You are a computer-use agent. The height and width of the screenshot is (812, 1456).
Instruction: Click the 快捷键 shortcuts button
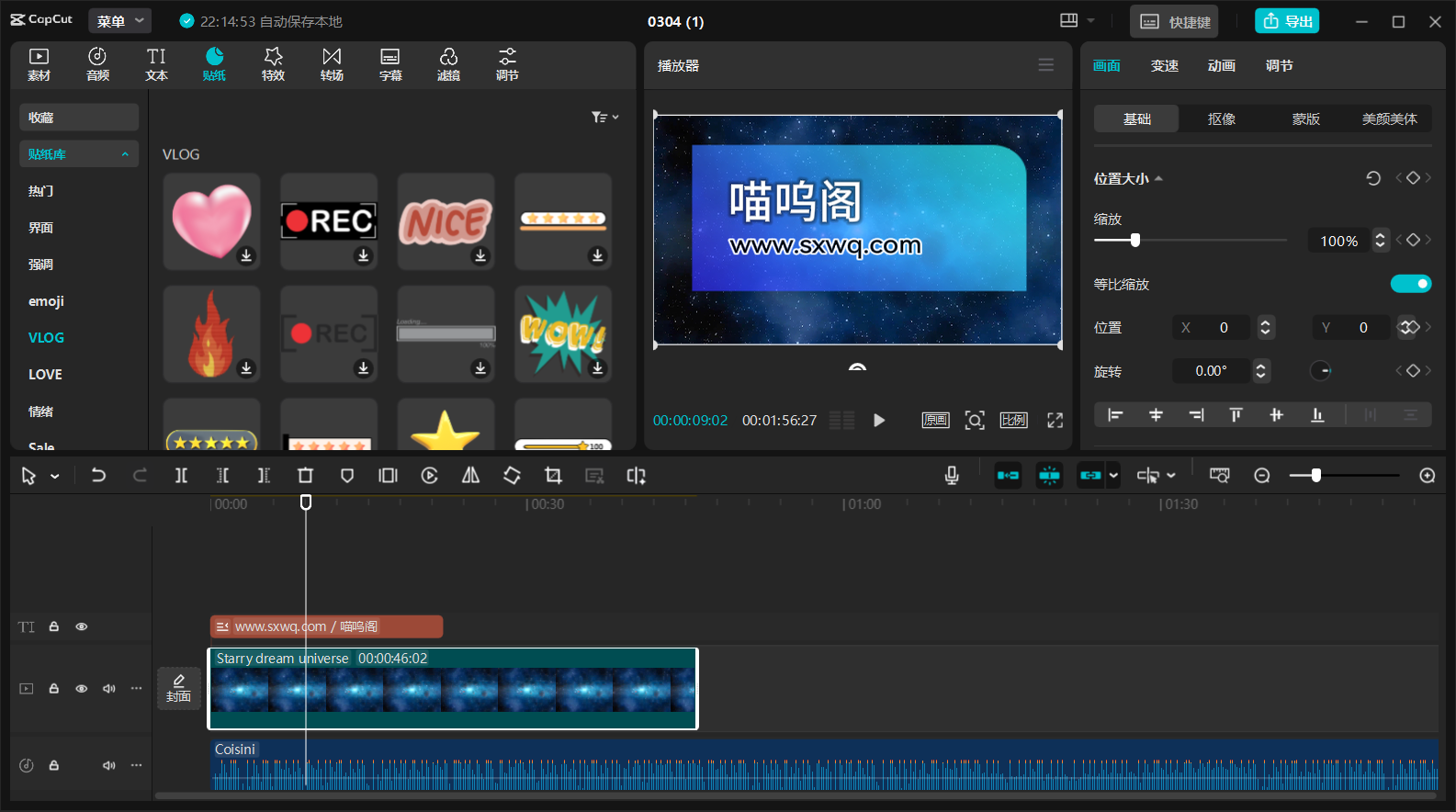pos(1175,21)
